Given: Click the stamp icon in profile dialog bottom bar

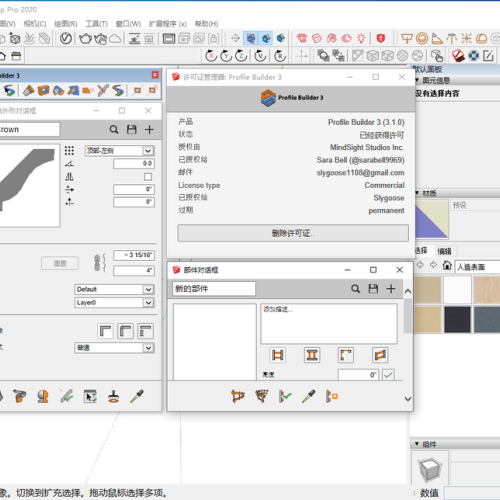Looking at the screenshot, I should click(x=114, y=396).
